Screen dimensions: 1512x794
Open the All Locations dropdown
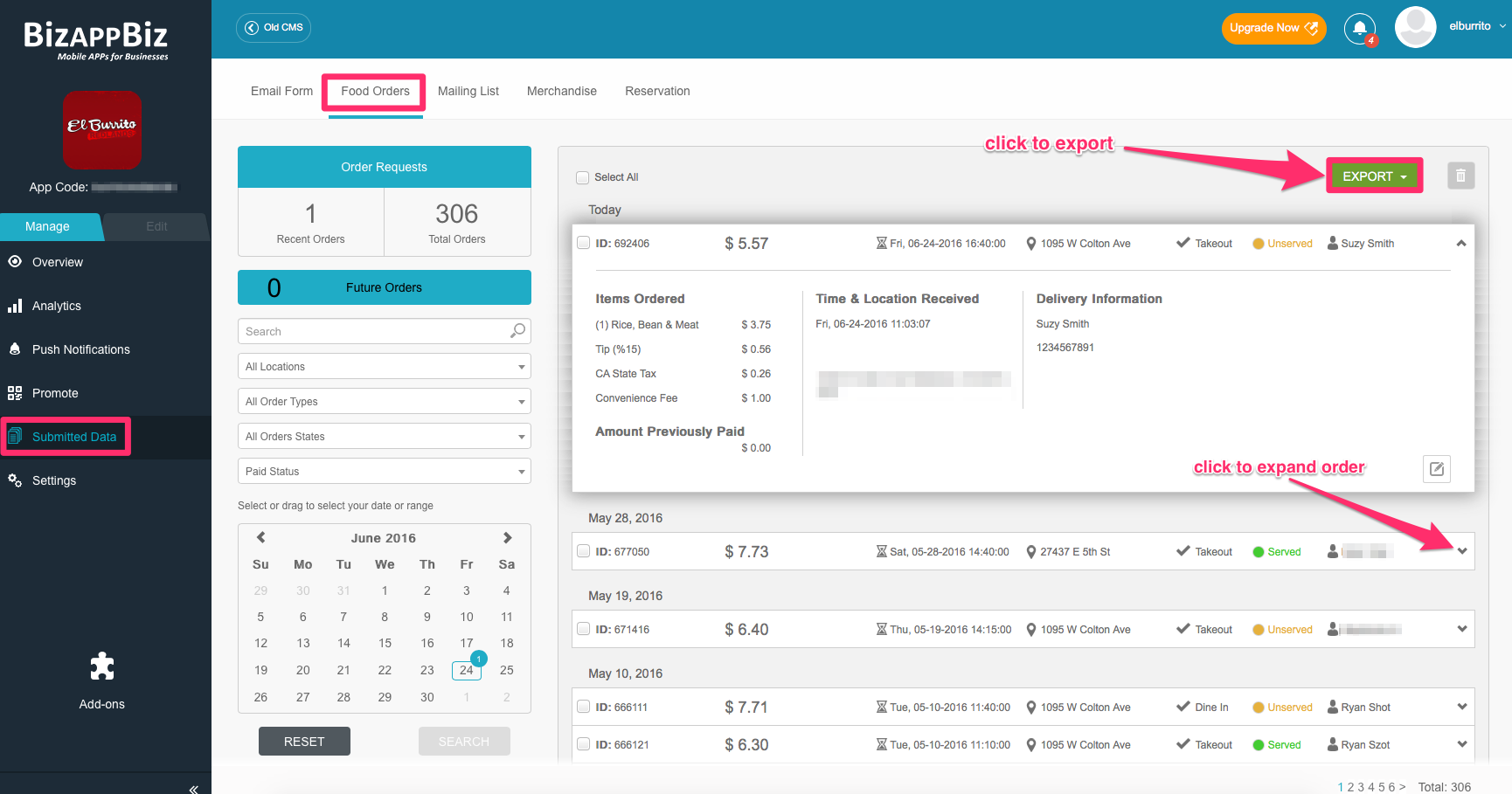coord(384,367)
